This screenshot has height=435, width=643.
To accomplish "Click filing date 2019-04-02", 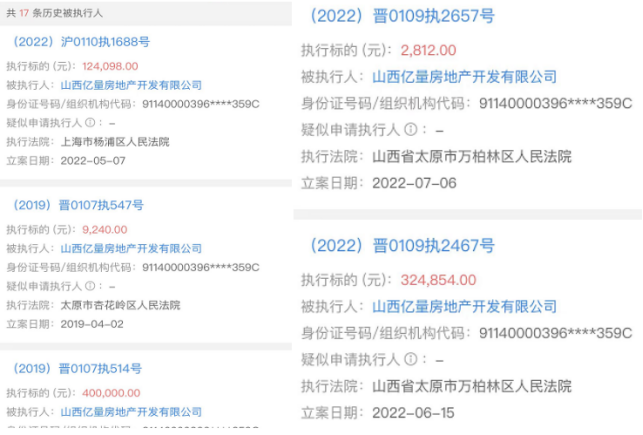I will [x=92, y=324].
